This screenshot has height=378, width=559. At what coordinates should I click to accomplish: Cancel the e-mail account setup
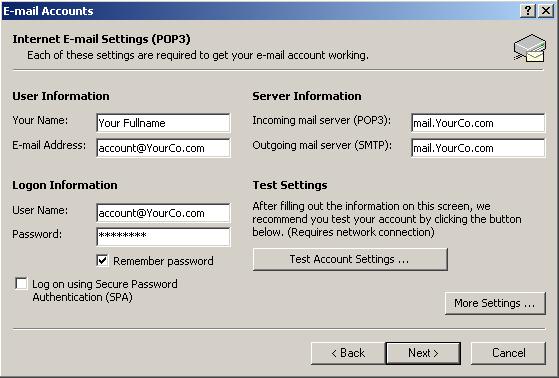[508, 353]
